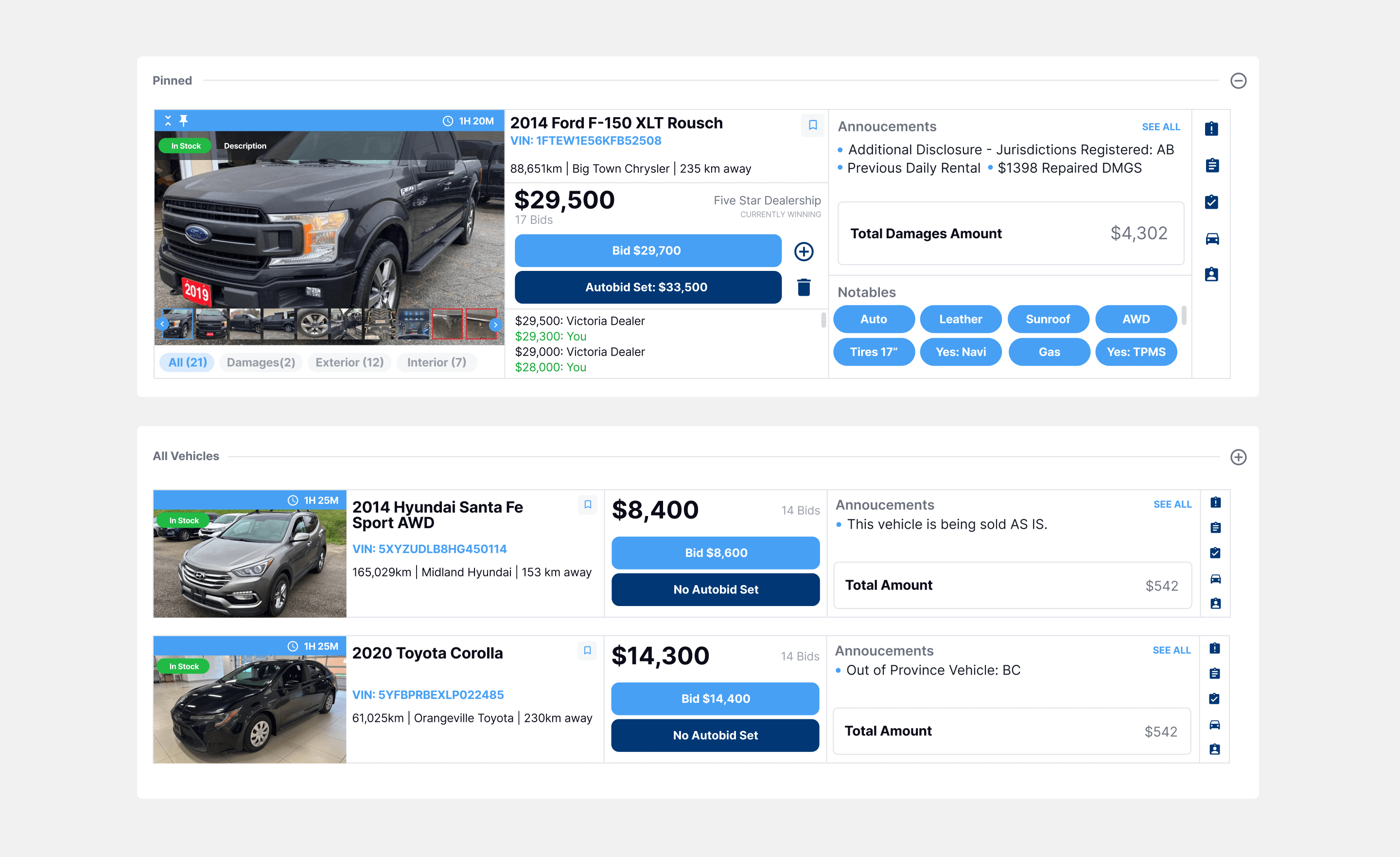1400x857 pixels.
Task: Open SEE ALL announcements for Corolla
Action: (1171, 650)
